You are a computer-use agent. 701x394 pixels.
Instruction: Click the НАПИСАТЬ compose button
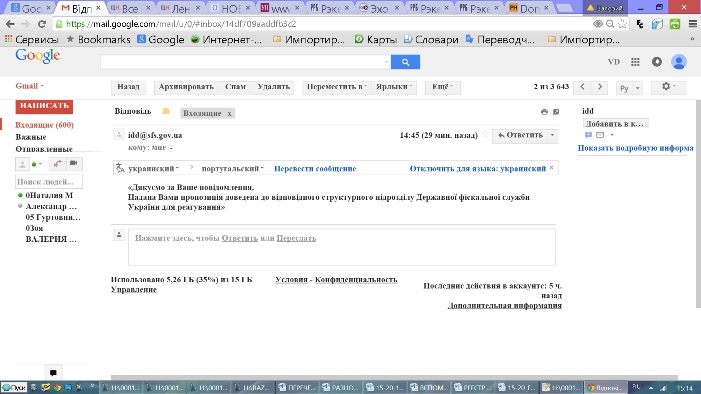[x=44, y=106]
